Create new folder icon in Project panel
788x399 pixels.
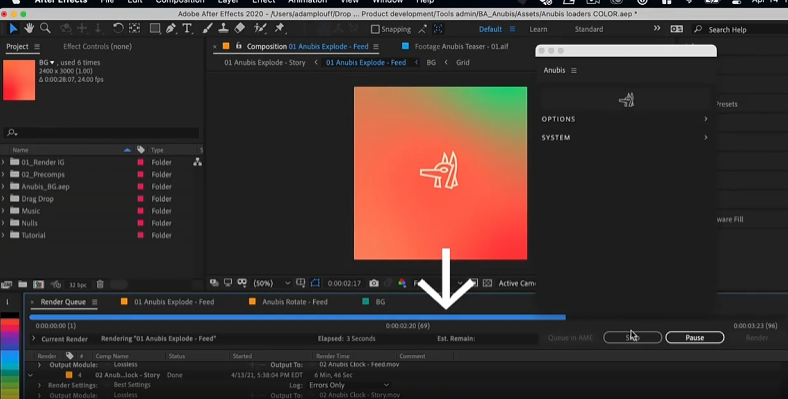(x=23, y=284)
